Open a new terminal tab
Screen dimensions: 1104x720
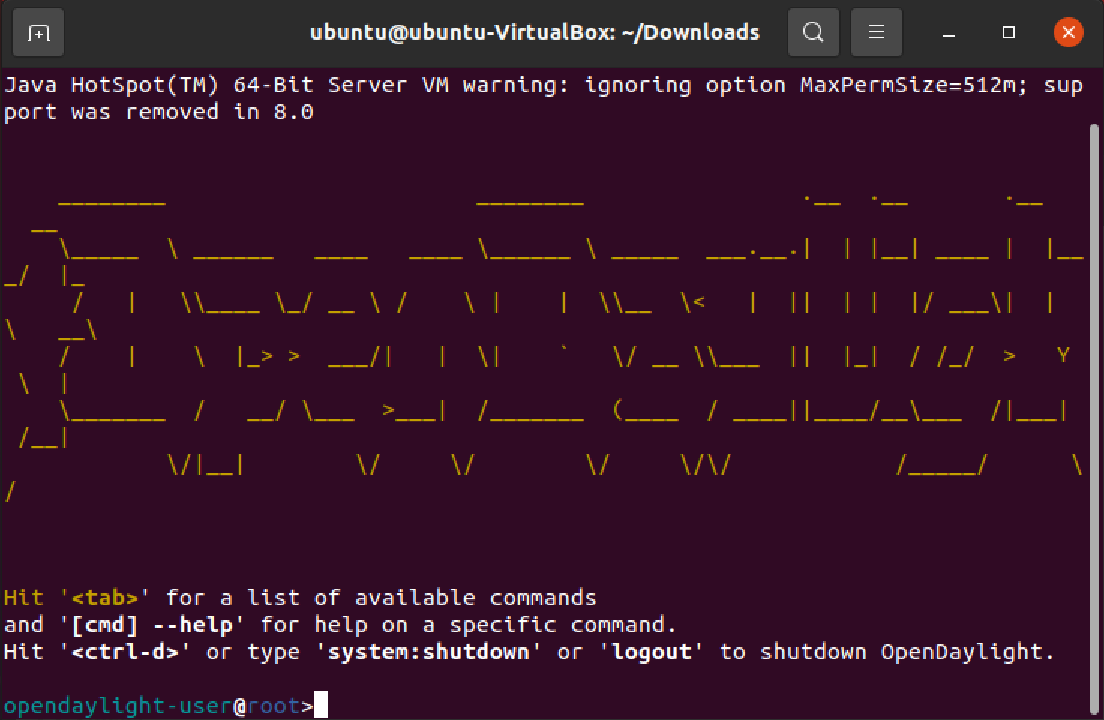[38, 32]
